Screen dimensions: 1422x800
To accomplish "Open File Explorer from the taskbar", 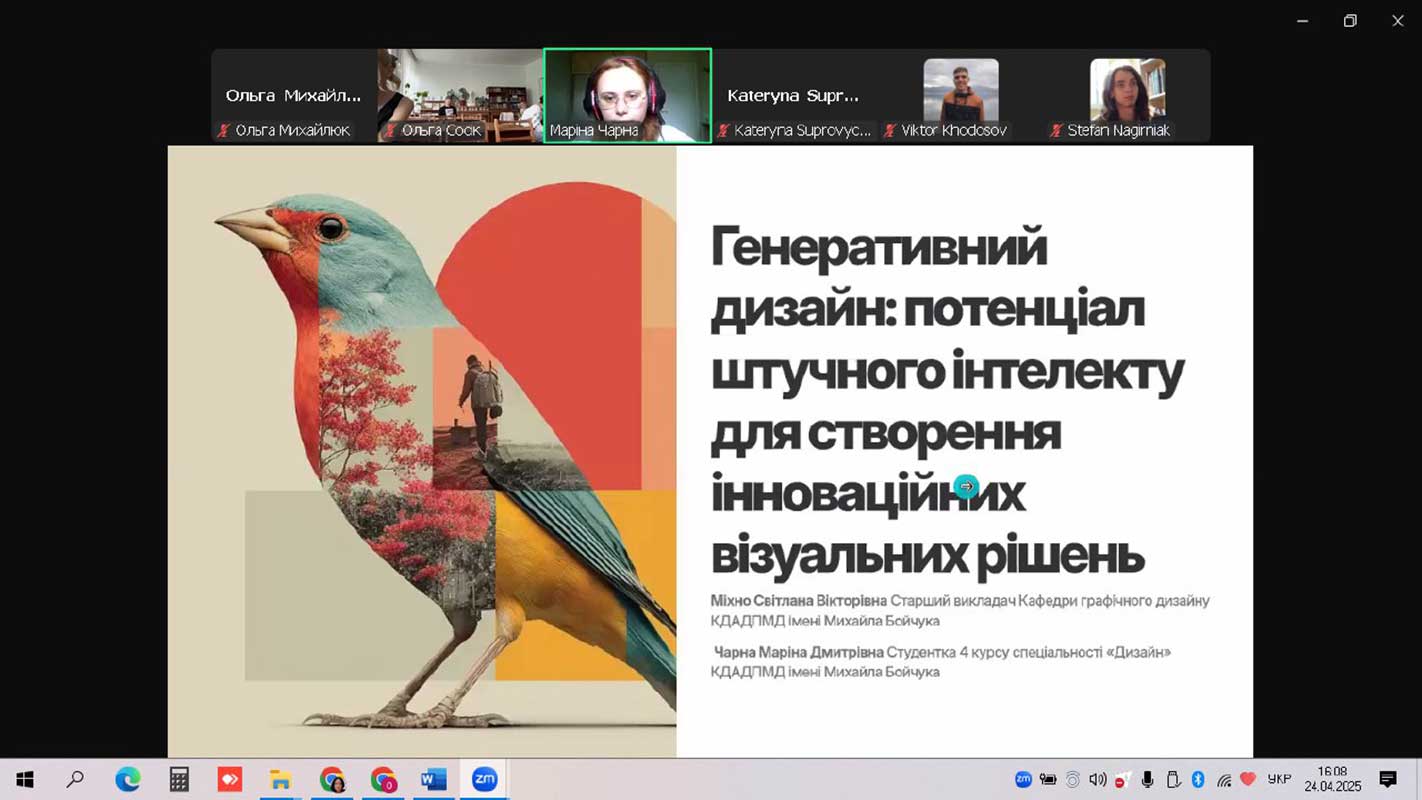I will pos(280,780).
